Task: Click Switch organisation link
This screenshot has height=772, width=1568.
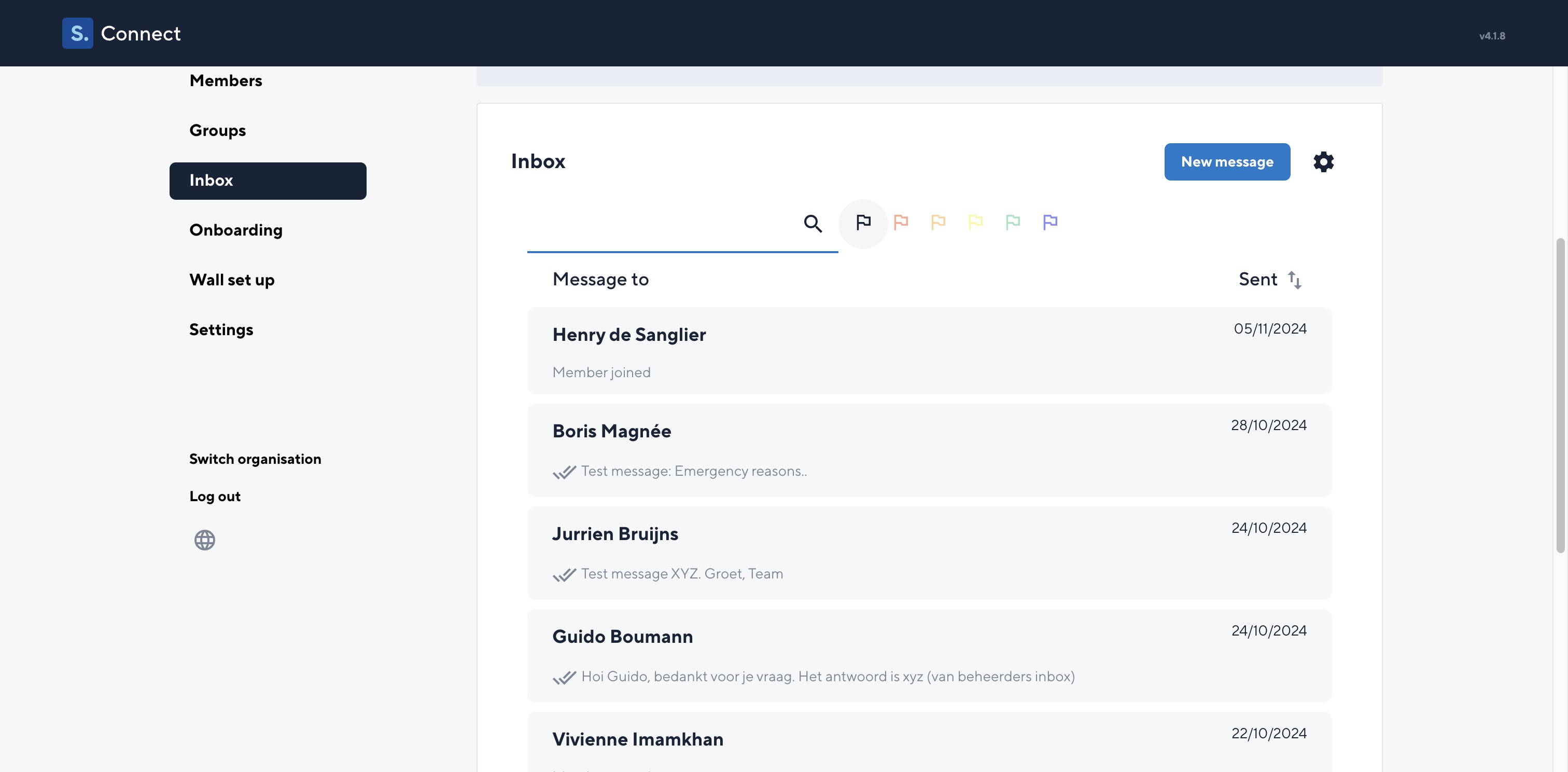Action: point(255,459)
